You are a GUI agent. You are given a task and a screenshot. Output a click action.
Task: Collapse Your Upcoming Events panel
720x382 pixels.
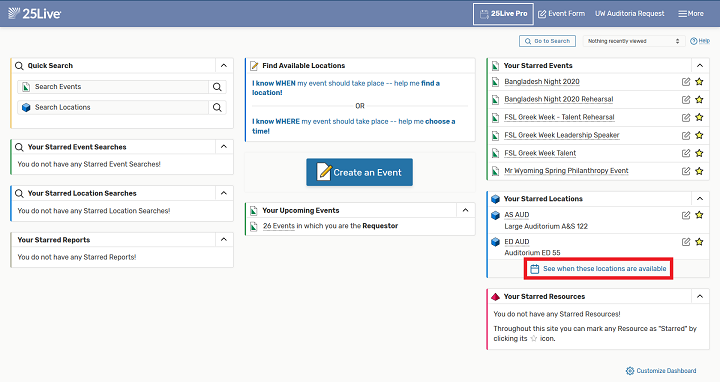coord(466,210)
